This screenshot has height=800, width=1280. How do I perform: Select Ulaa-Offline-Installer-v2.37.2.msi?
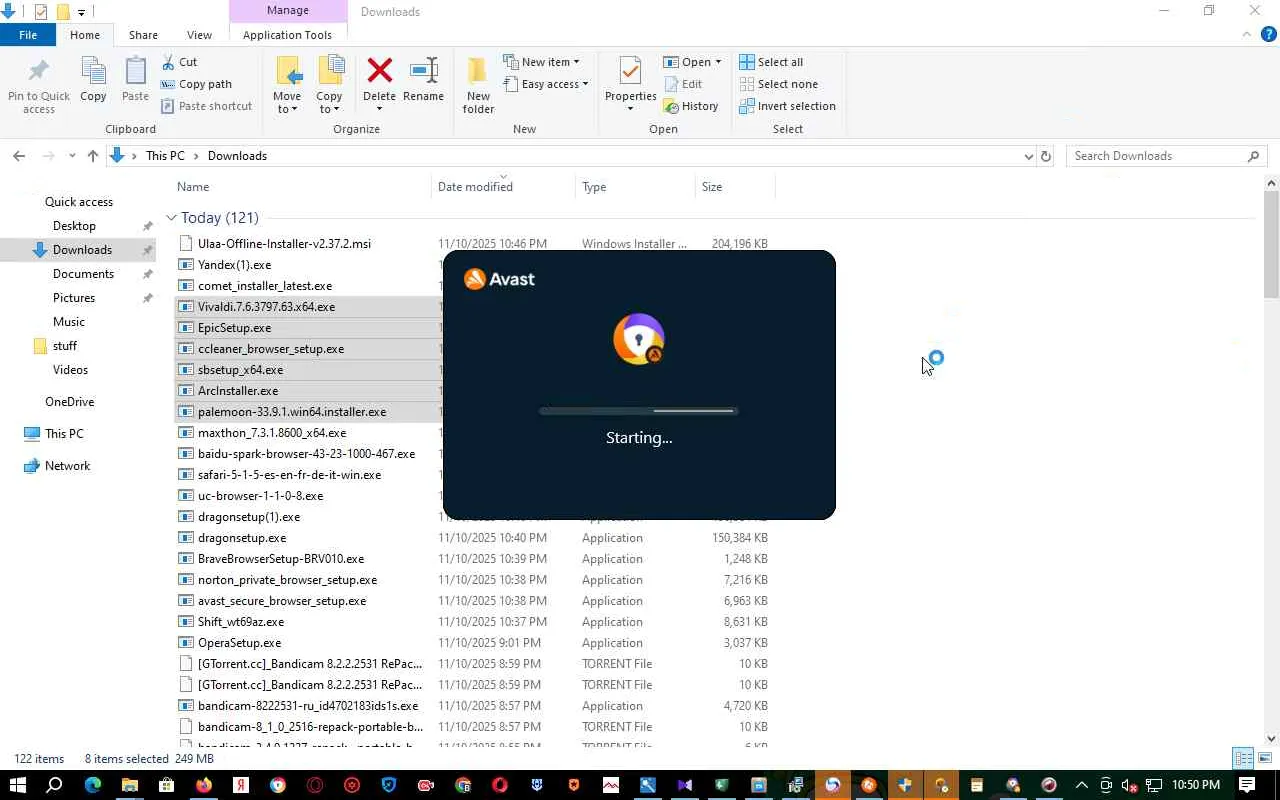[x=284, y=244]
